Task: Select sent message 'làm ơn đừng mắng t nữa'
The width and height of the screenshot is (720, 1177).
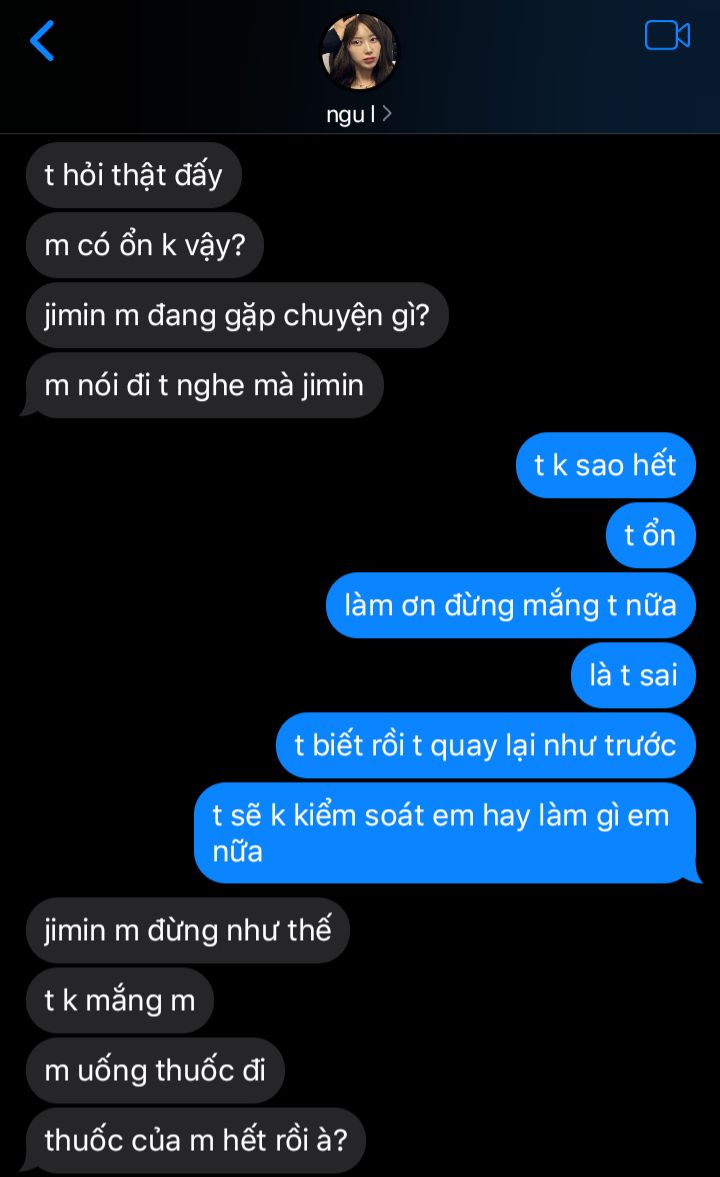Action: (511, 605)
